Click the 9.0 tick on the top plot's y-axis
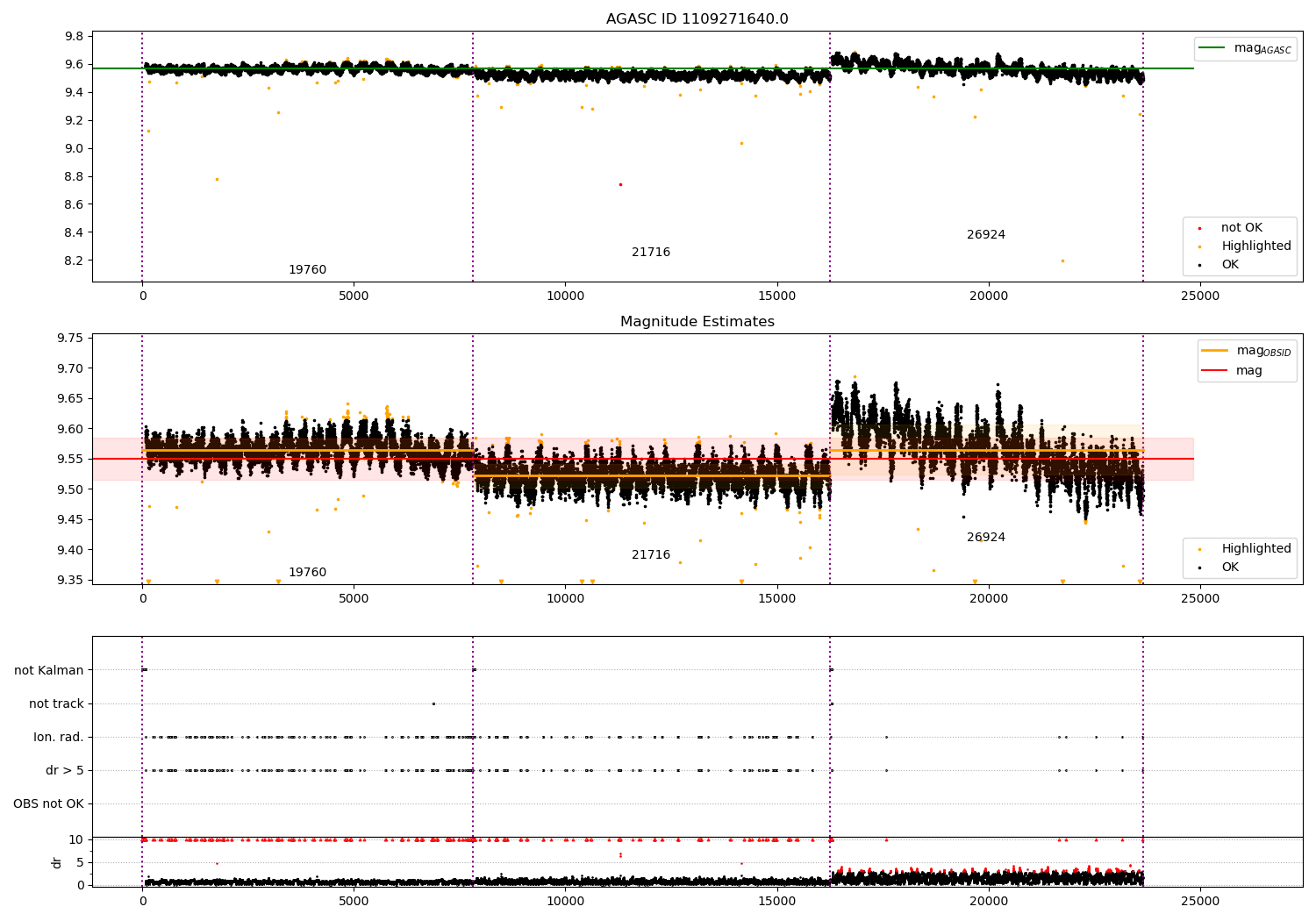This screenshot has width=1316, height=921. pos(75,149)
